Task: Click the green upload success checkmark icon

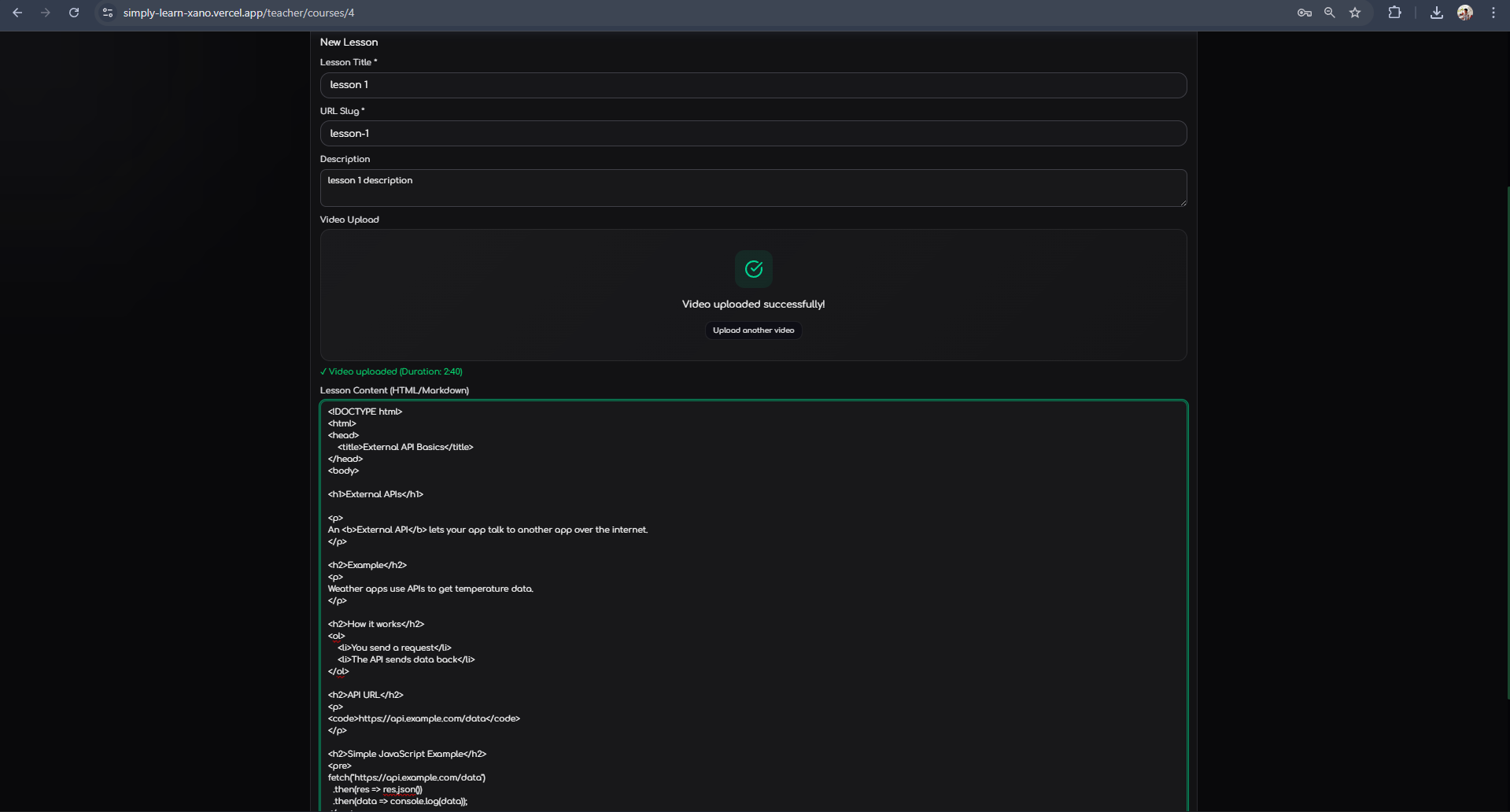Action: pos(753,269)
